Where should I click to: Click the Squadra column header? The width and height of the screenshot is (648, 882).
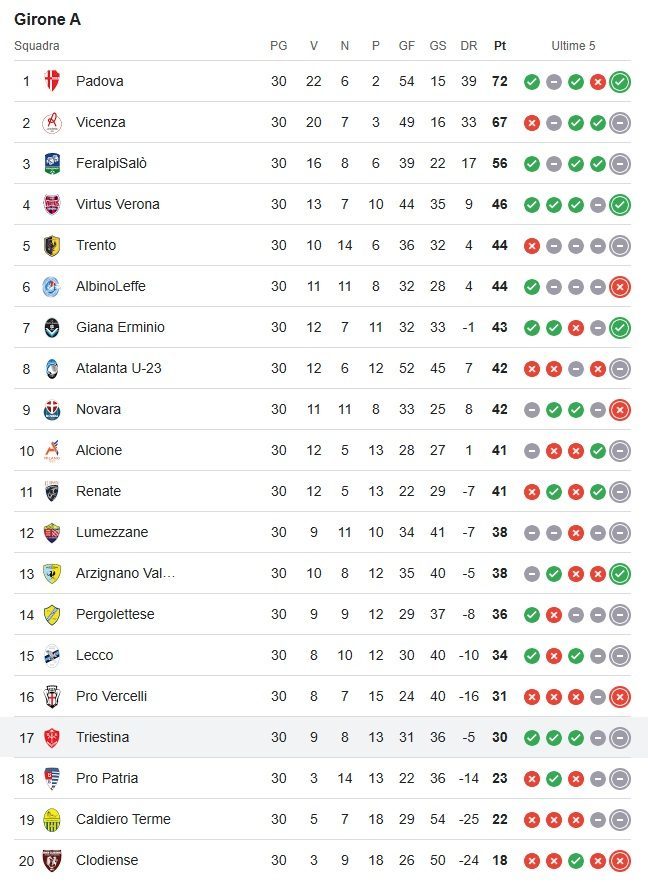[37, 46]
